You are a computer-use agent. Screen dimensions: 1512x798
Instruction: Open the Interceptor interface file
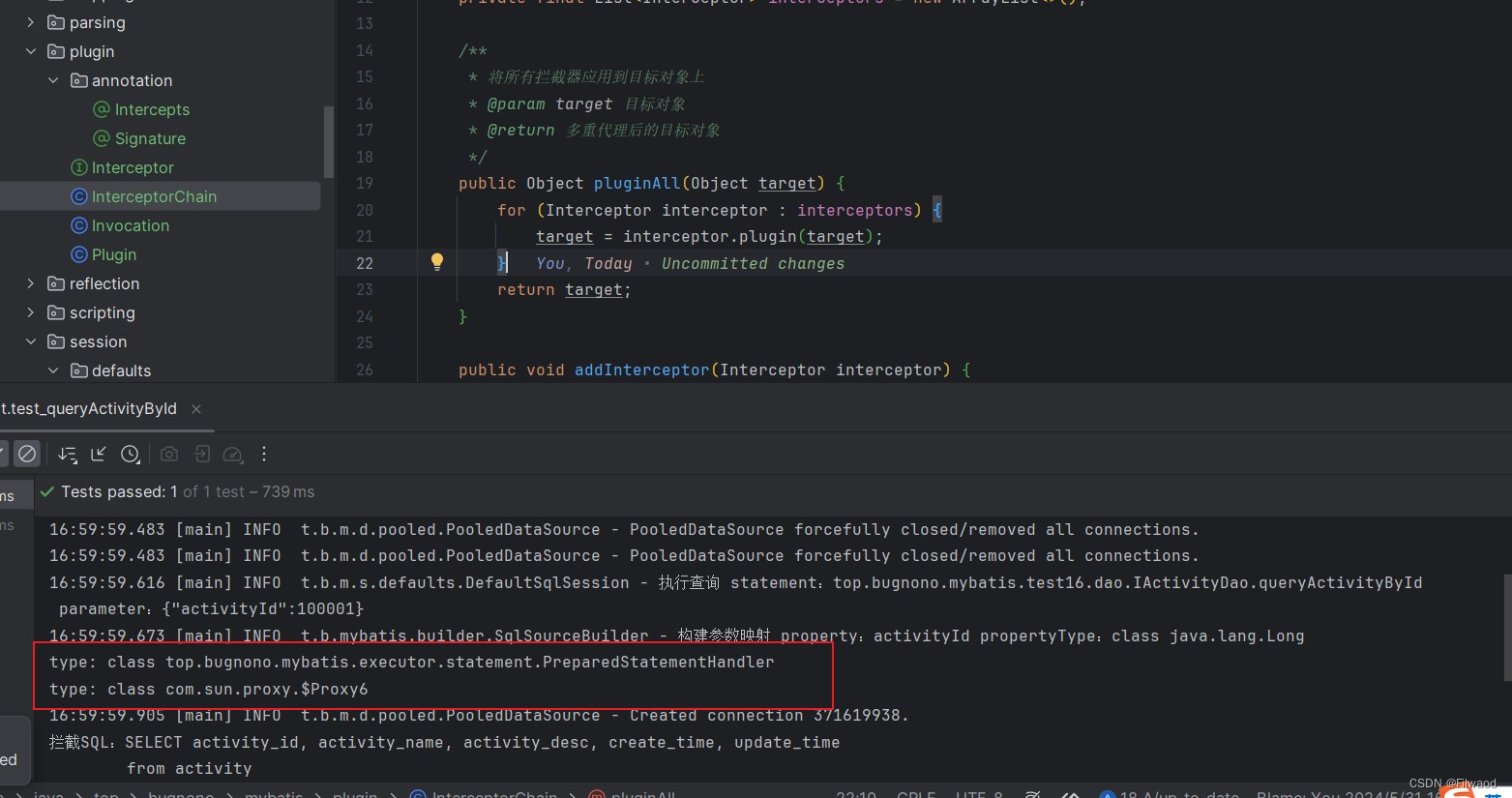pos(133,167)
